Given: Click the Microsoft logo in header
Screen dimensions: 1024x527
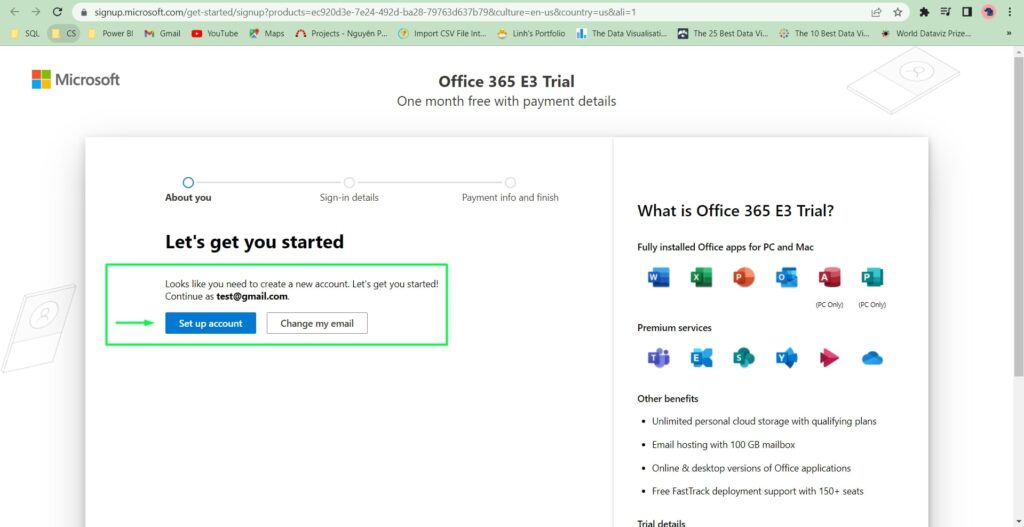Looking at the screenshot, I should click(x=76, y=80).
